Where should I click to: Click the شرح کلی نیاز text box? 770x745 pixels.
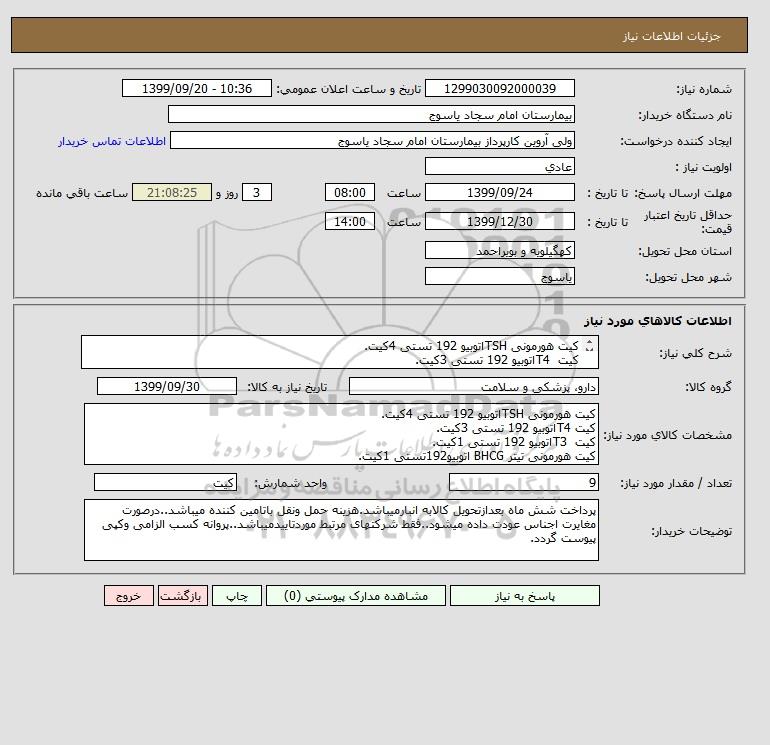[x=340, y=352]
